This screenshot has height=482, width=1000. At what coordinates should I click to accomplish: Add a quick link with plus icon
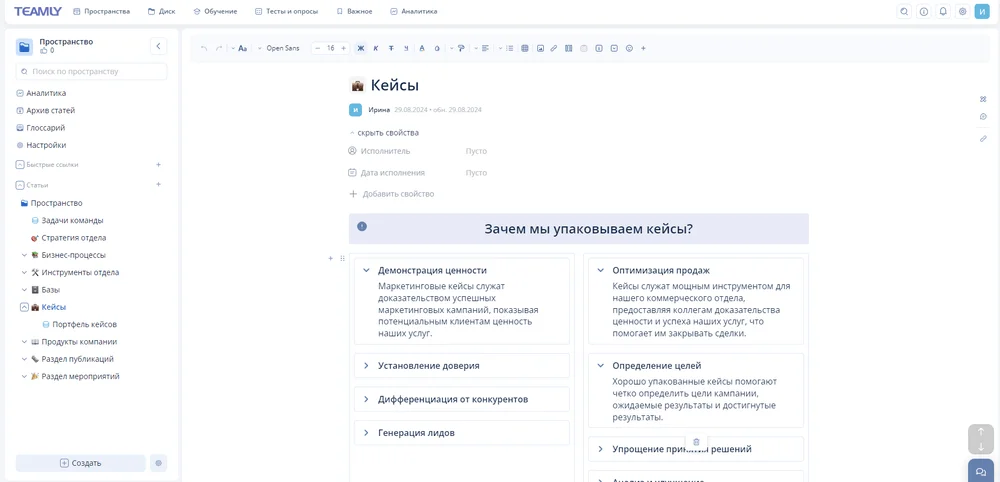159,164
